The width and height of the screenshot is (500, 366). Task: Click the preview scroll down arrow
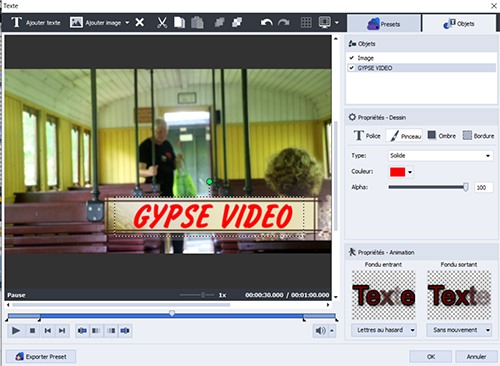(x=336, y=297)
